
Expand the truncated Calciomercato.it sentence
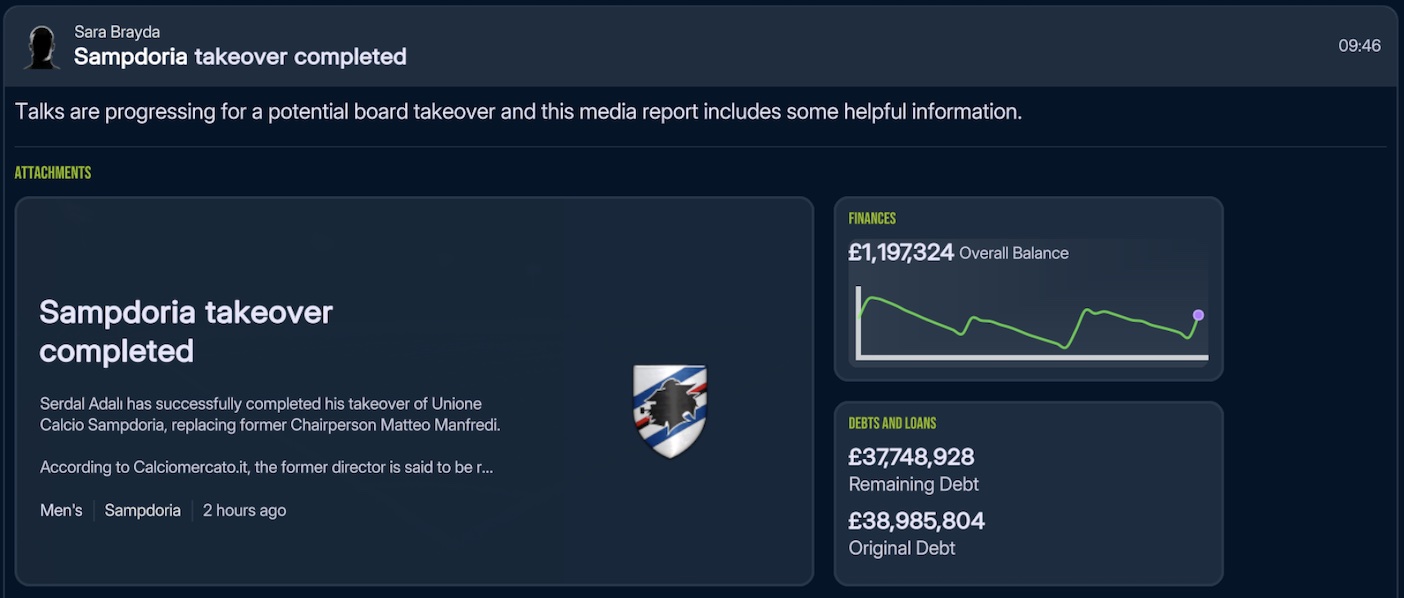(x=267, y=467)
